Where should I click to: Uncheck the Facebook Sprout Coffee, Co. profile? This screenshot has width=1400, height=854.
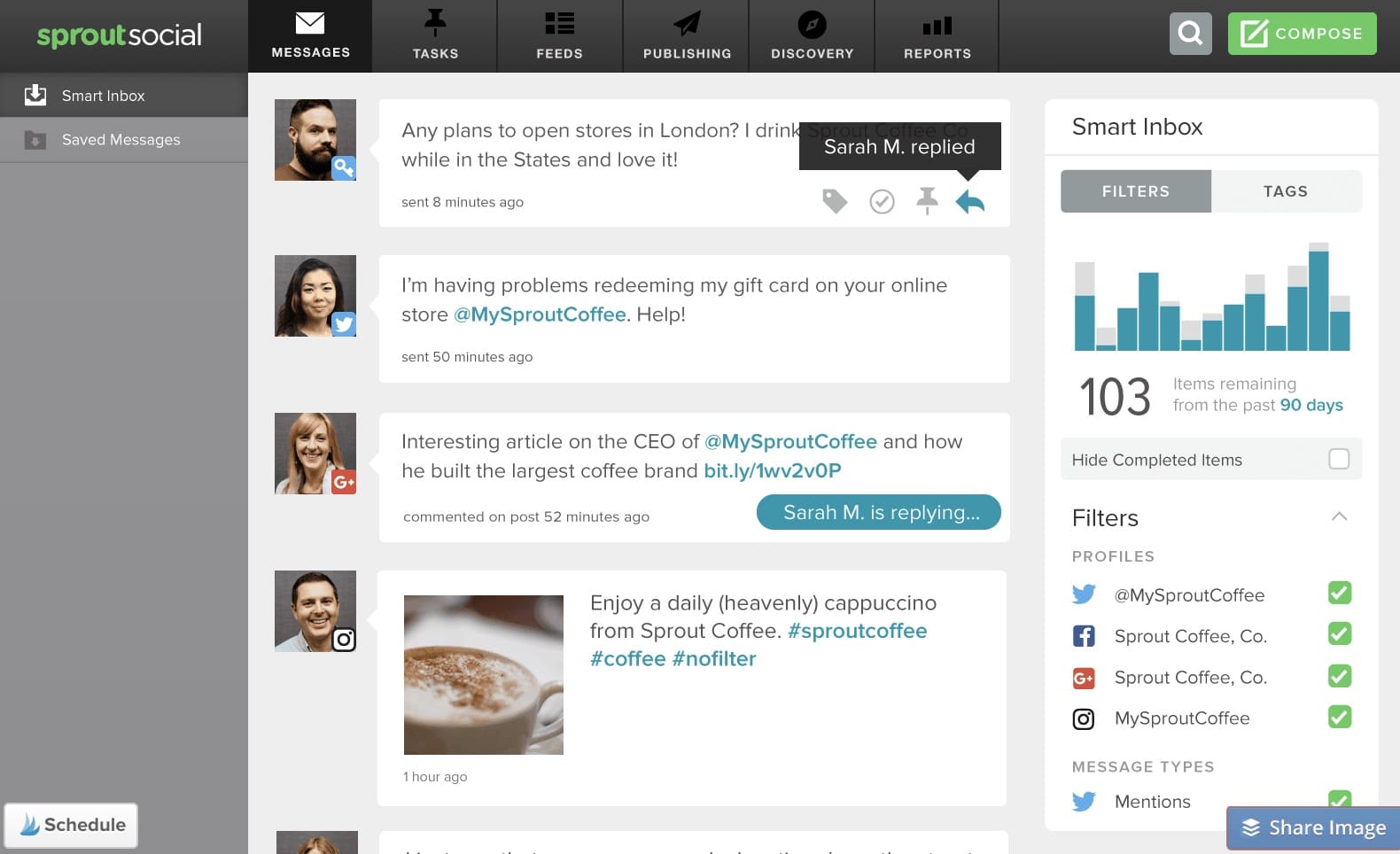tap(1340, 634)
